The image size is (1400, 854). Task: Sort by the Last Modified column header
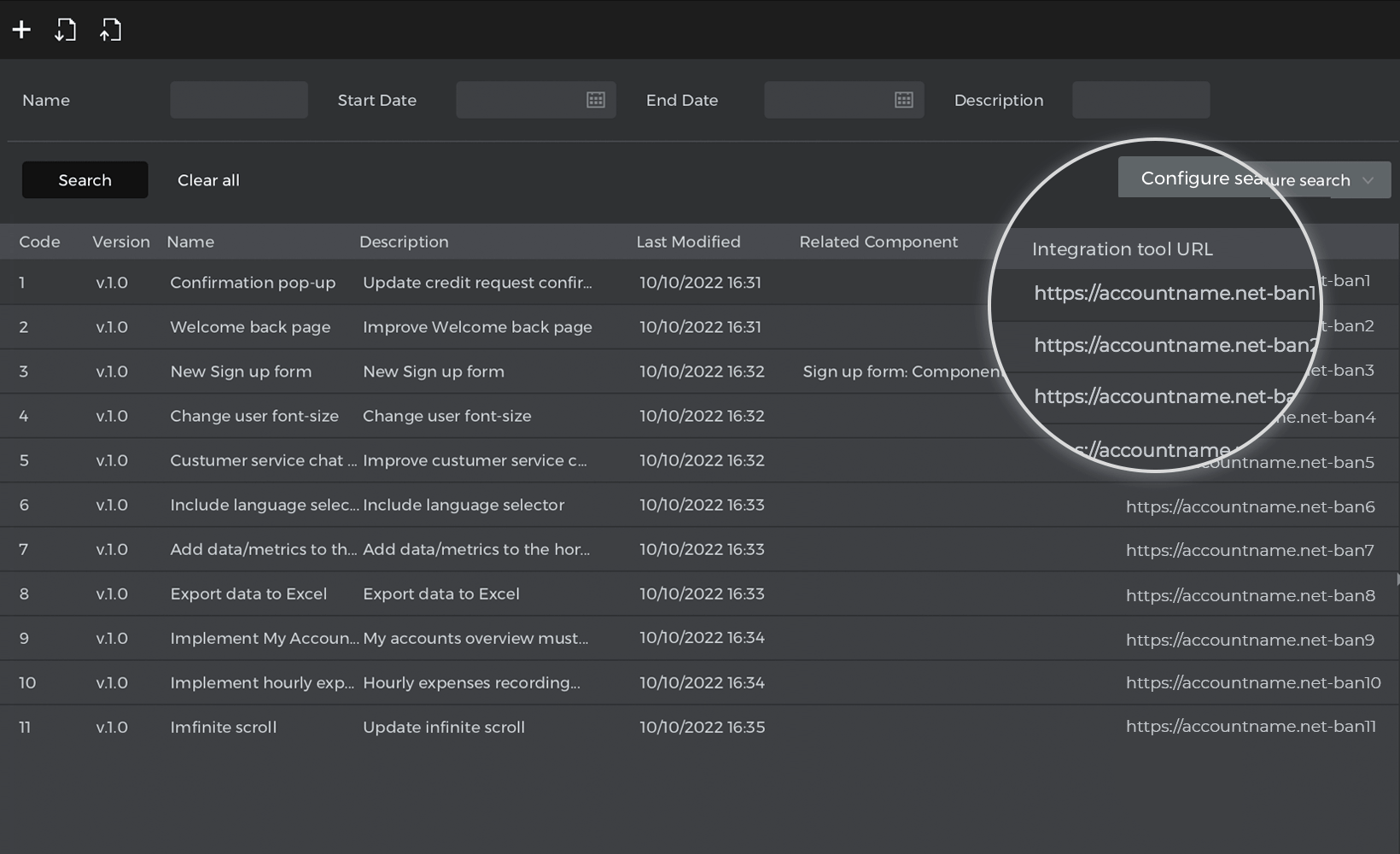point(688,242)
